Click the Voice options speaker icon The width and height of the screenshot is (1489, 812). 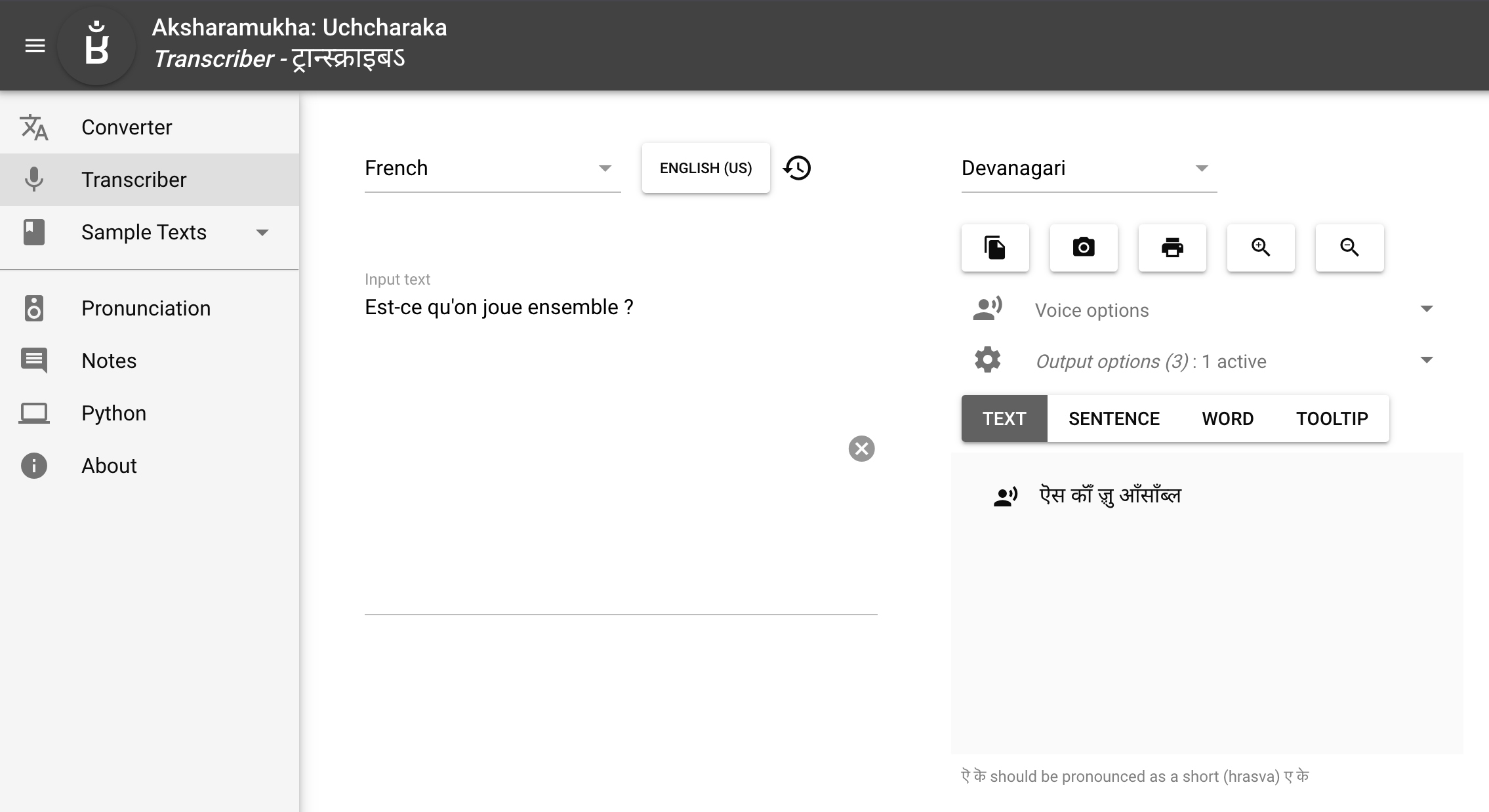click(987, 308)
